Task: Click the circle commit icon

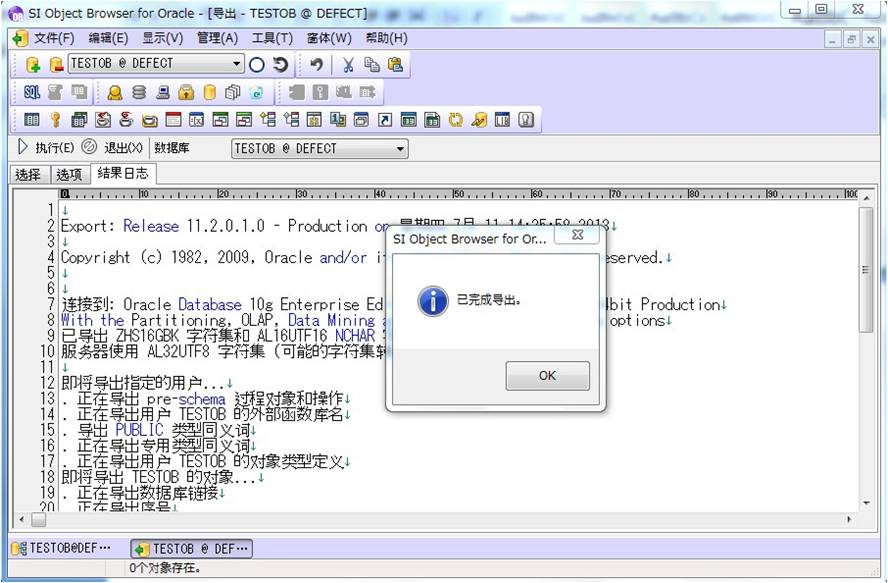Action: [257, 65]
